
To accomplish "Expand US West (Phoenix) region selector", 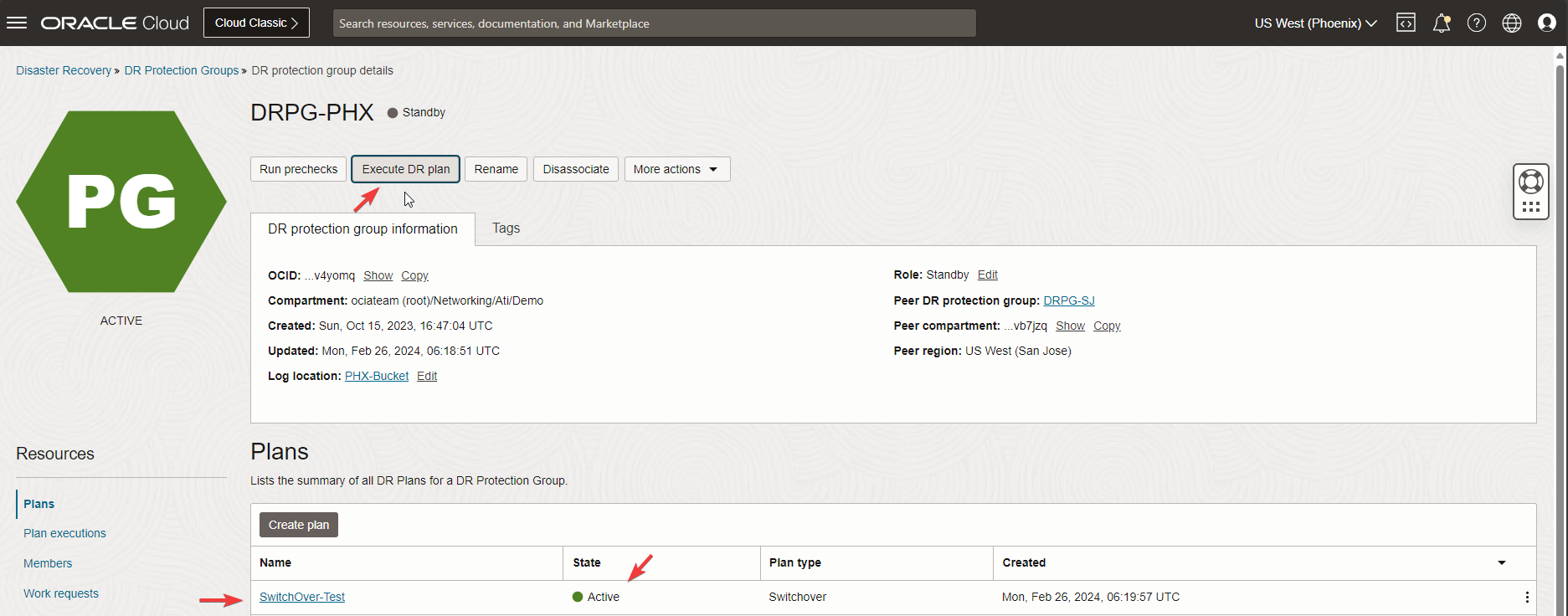I will coord(1315,23).
